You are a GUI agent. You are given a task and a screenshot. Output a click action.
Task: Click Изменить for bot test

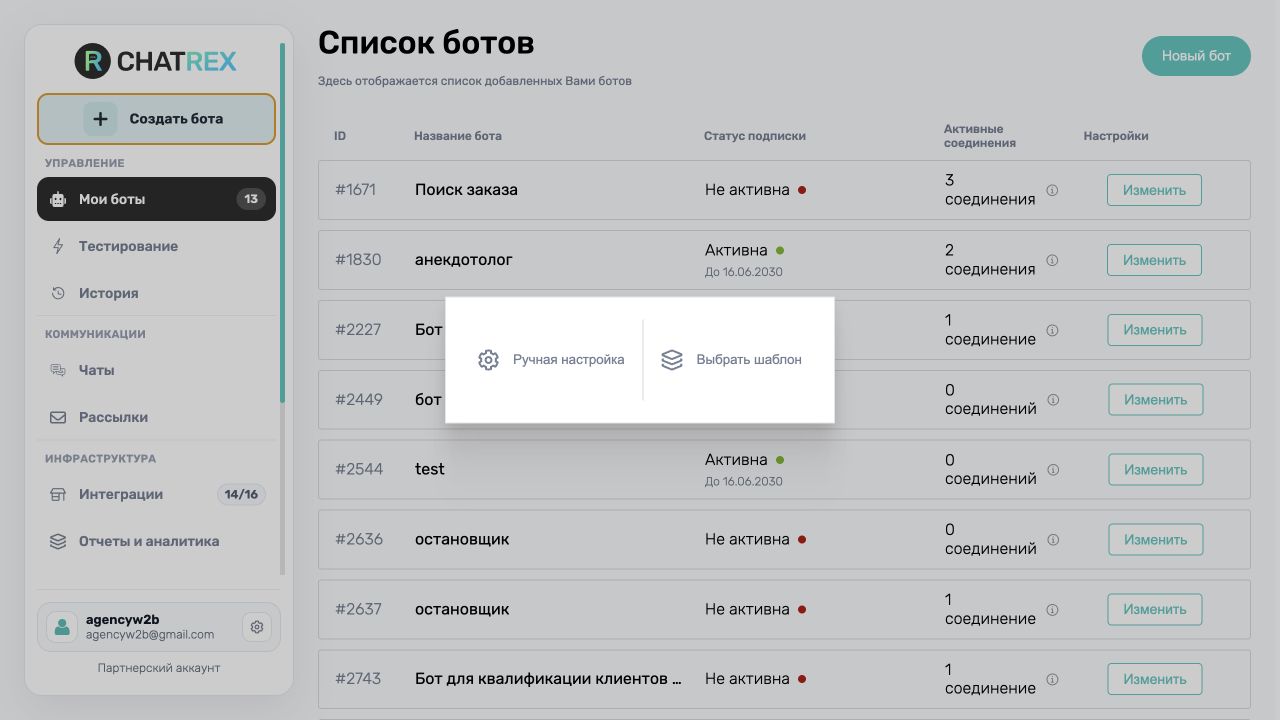pyautogui.click(x=1155, y=469)
